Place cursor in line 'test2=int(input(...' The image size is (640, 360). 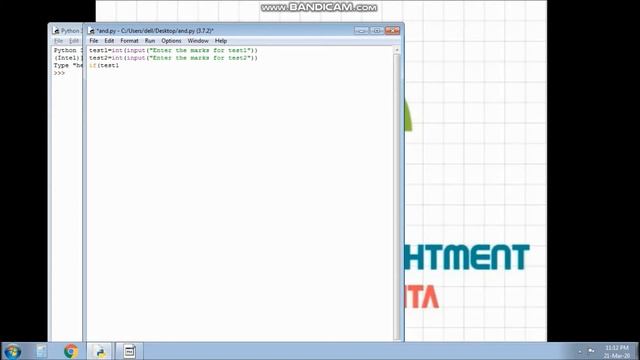pos(173,58)
